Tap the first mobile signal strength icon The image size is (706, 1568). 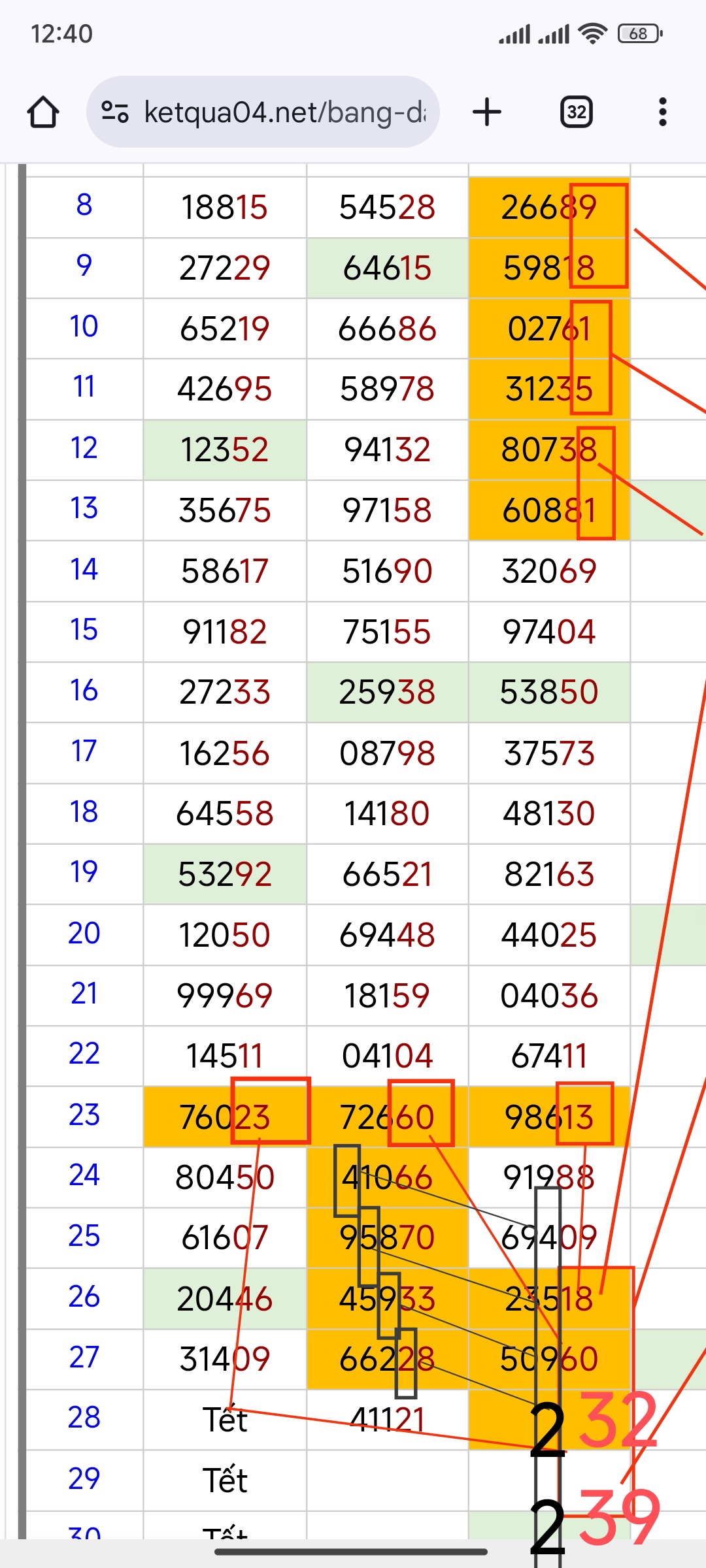[514, 34]
